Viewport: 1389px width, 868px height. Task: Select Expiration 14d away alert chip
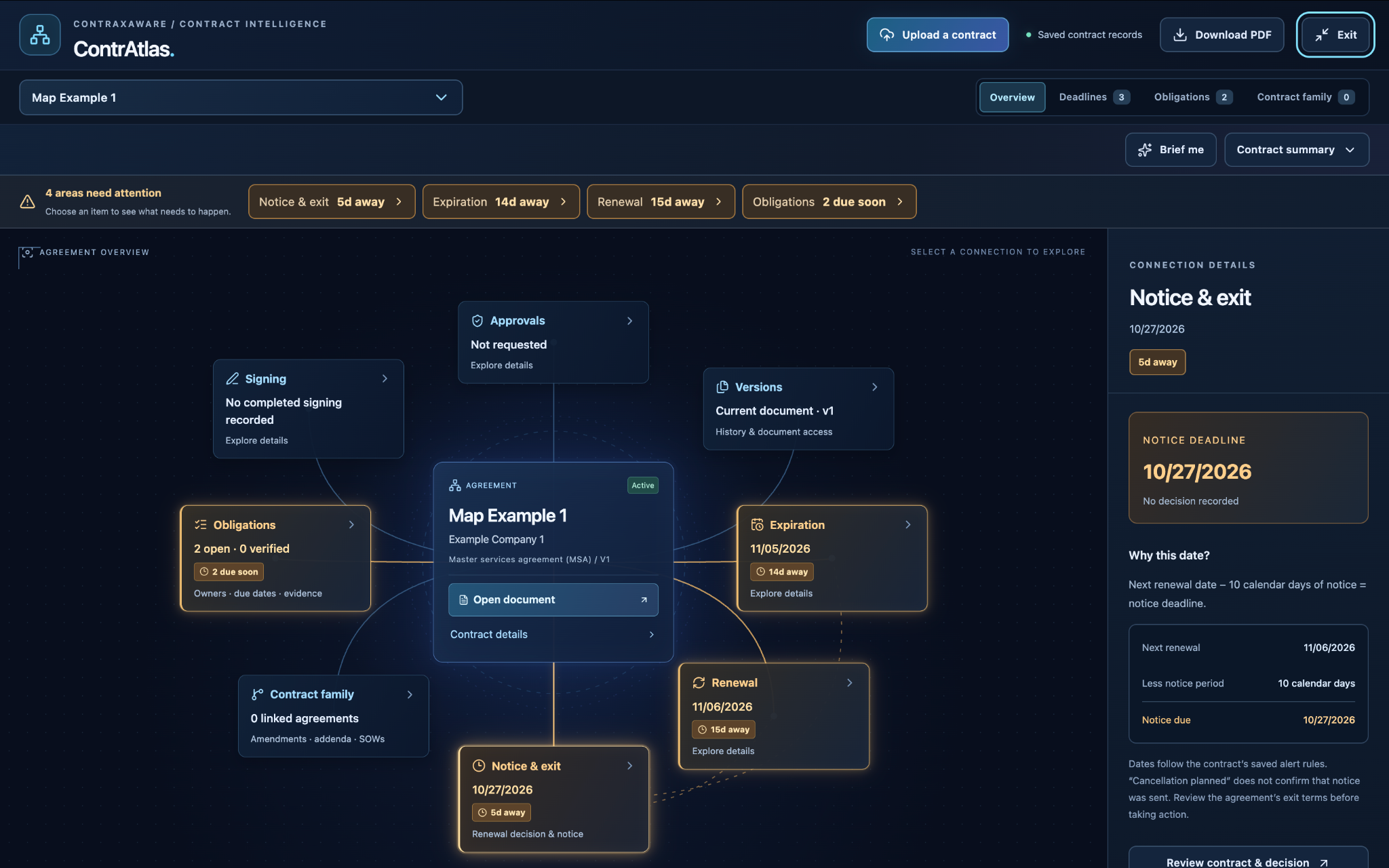coord(501,201)
